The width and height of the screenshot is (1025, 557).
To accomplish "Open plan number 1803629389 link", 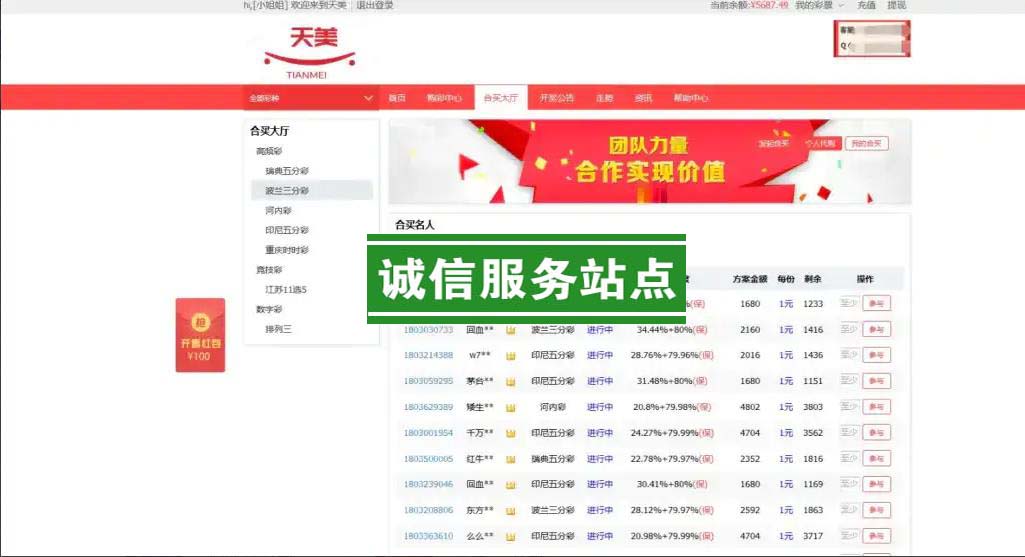I will (x=428, y=407).
